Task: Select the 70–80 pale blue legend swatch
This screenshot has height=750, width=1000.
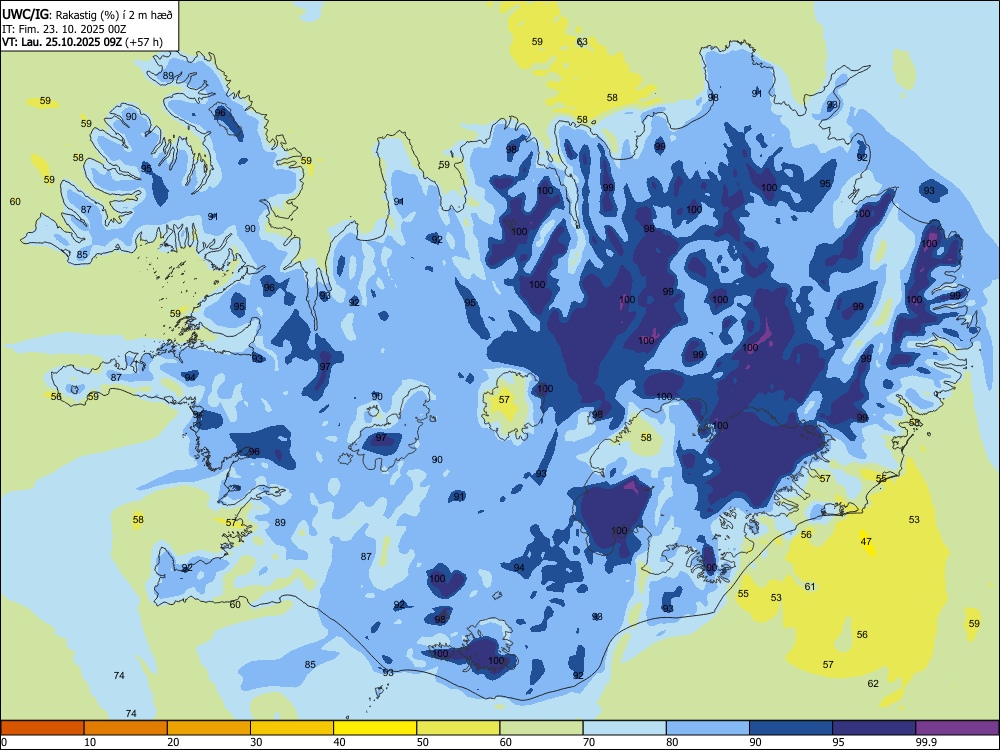Action: pos(624,728)
